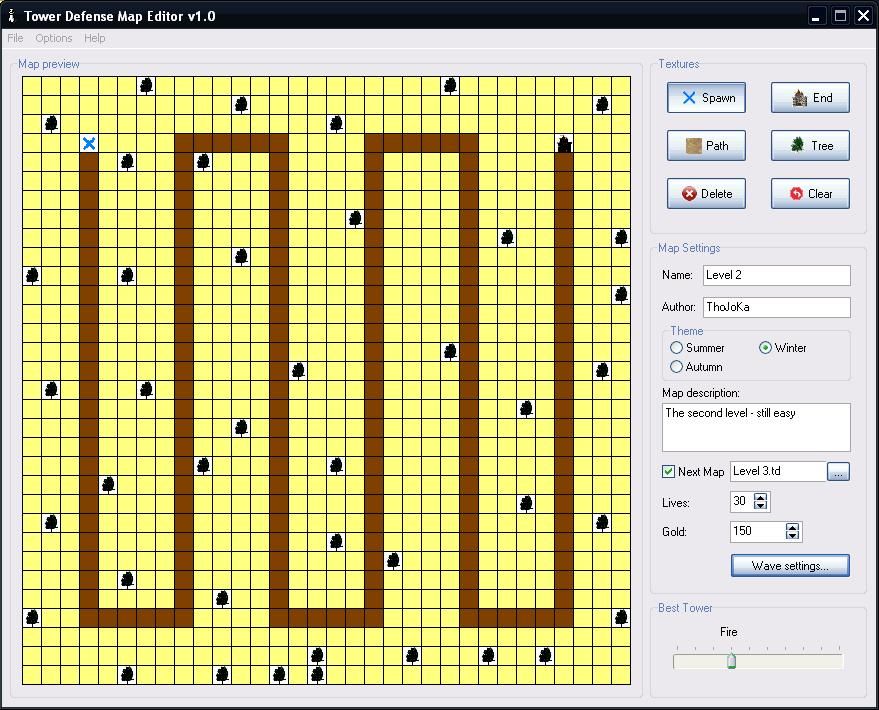Viewport: 879px width, 710px height.
Task: Open the Help menu
Action: pyautogui.click(x=95, y=38)
